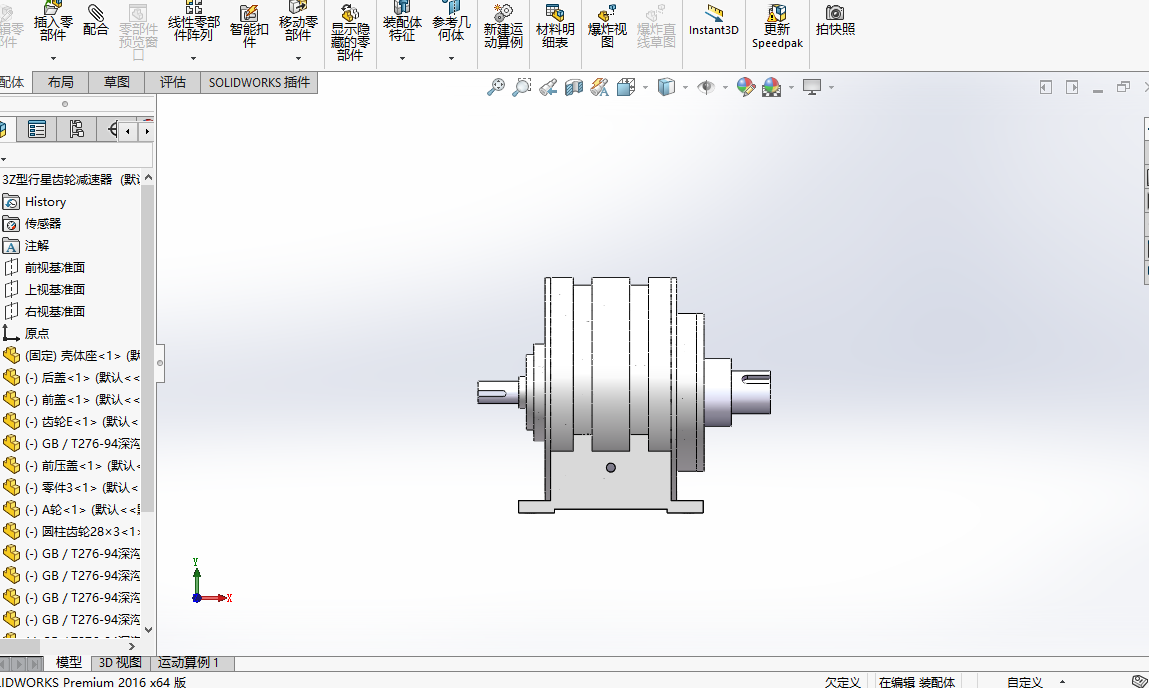Open dropdown under Assembly Features (装配体特征)
Viewport: 1149px width, 688px height.
[402, 58]
